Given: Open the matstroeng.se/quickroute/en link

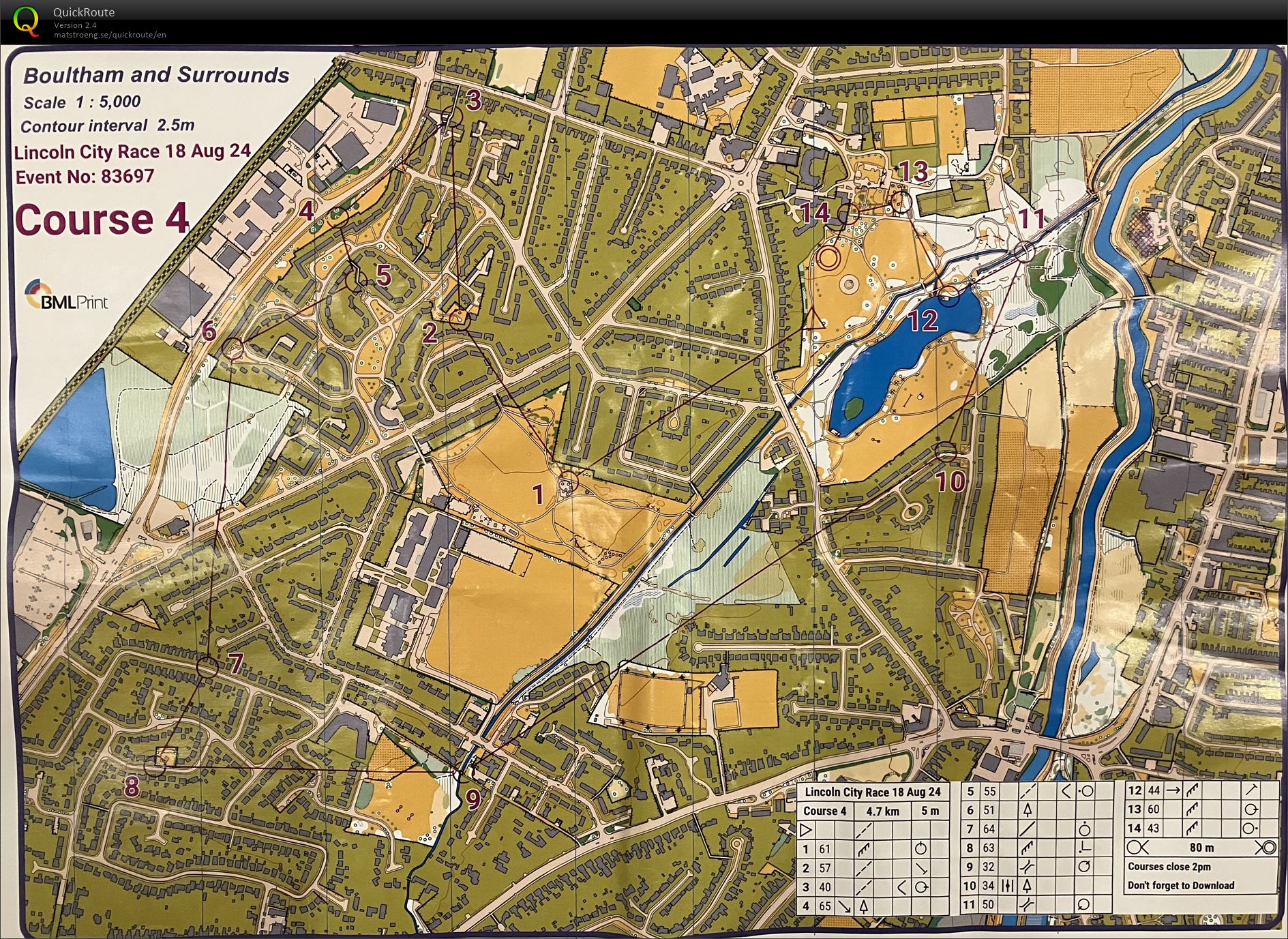Looking at the screenshot, I should [x=110, y=35].
